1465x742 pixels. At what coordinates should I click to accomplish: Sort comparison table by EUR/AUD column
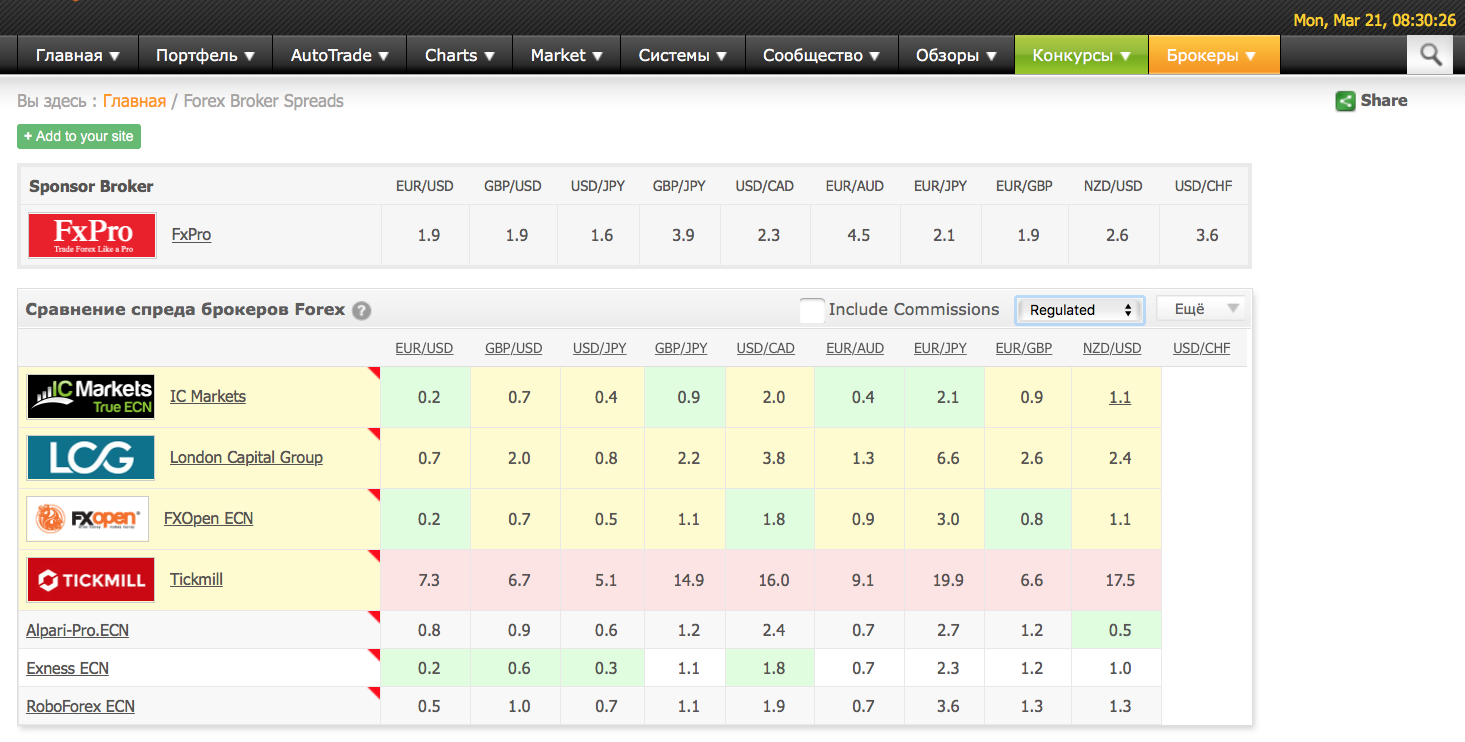tap(855, 348)
